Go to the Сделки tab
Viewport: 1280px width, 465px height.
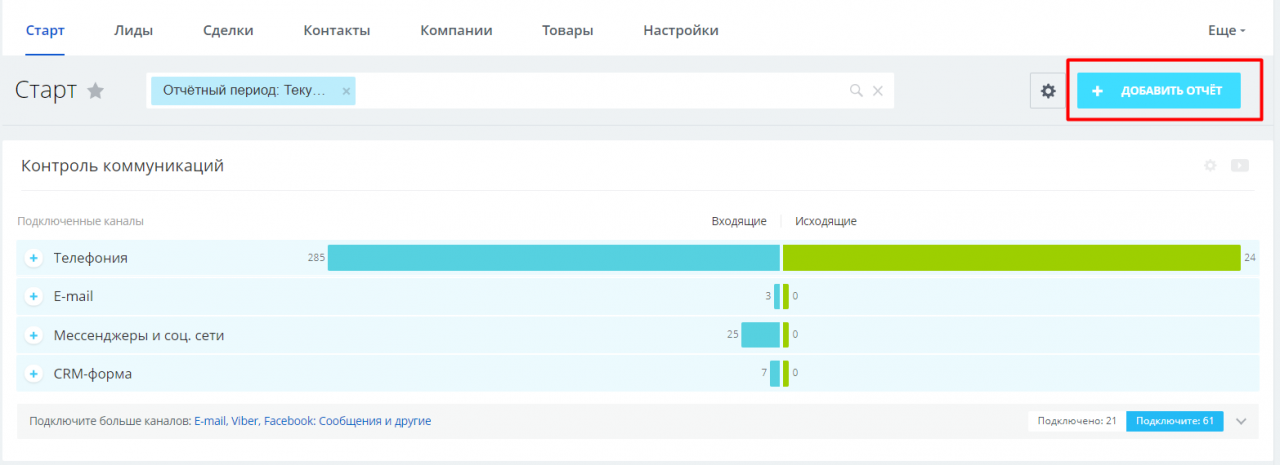click(228, 30)
